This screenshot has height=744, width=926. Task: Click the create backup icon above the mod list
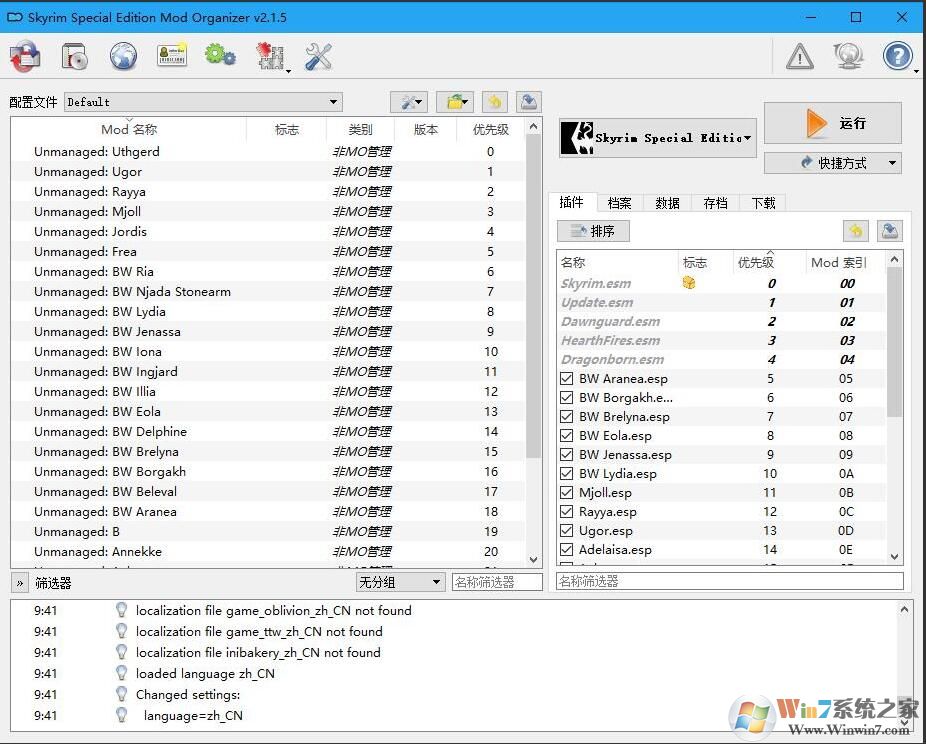(x=529, y=102)
